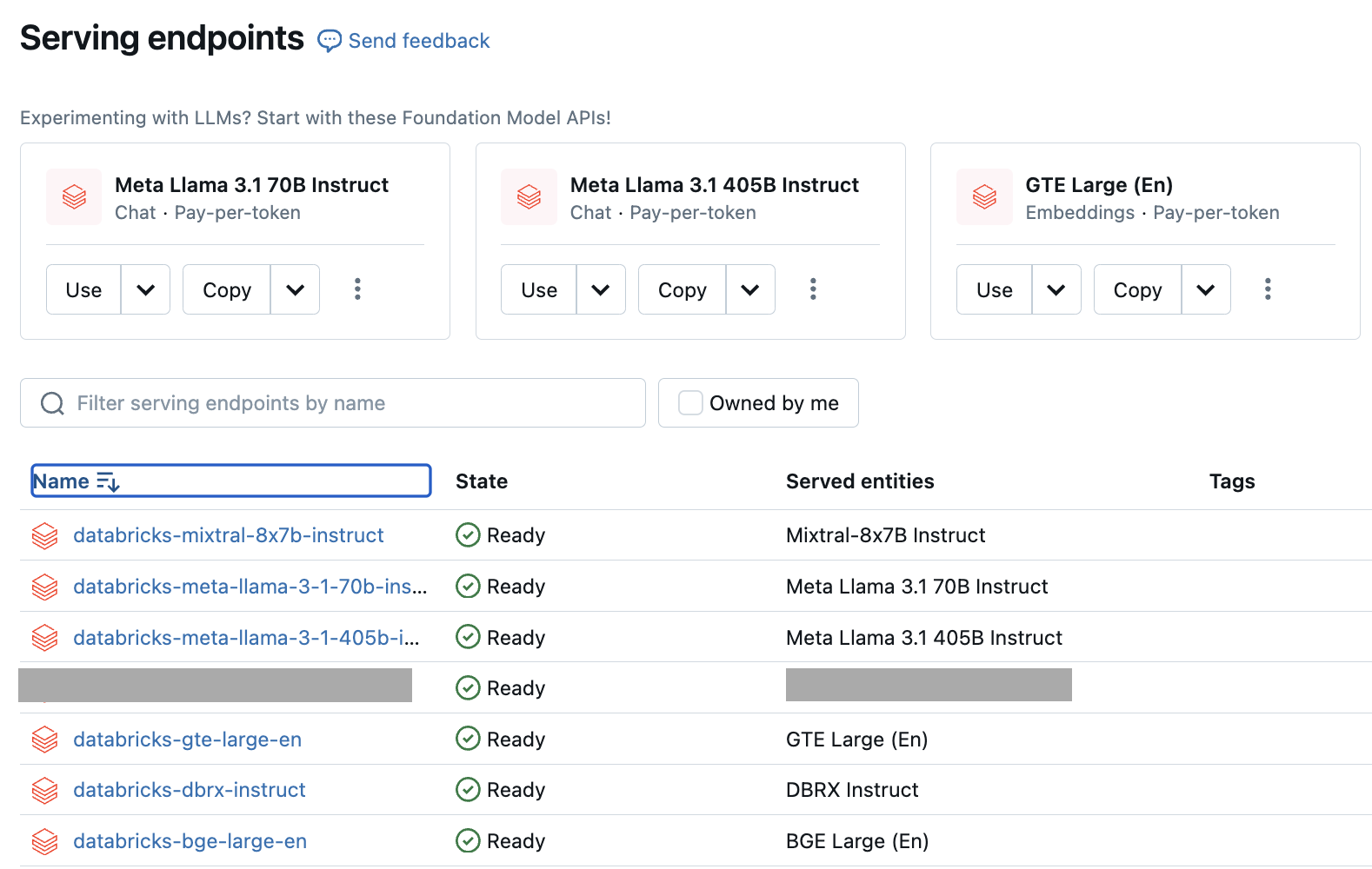Expand the Copy dropdown on the Llama 70B card

point(295,289)
